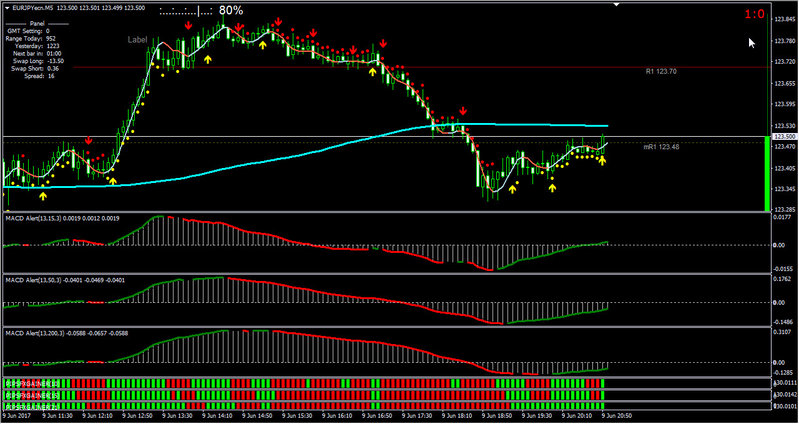Click the '9 Jun 17:30' time axis label

tap(417, 416)
